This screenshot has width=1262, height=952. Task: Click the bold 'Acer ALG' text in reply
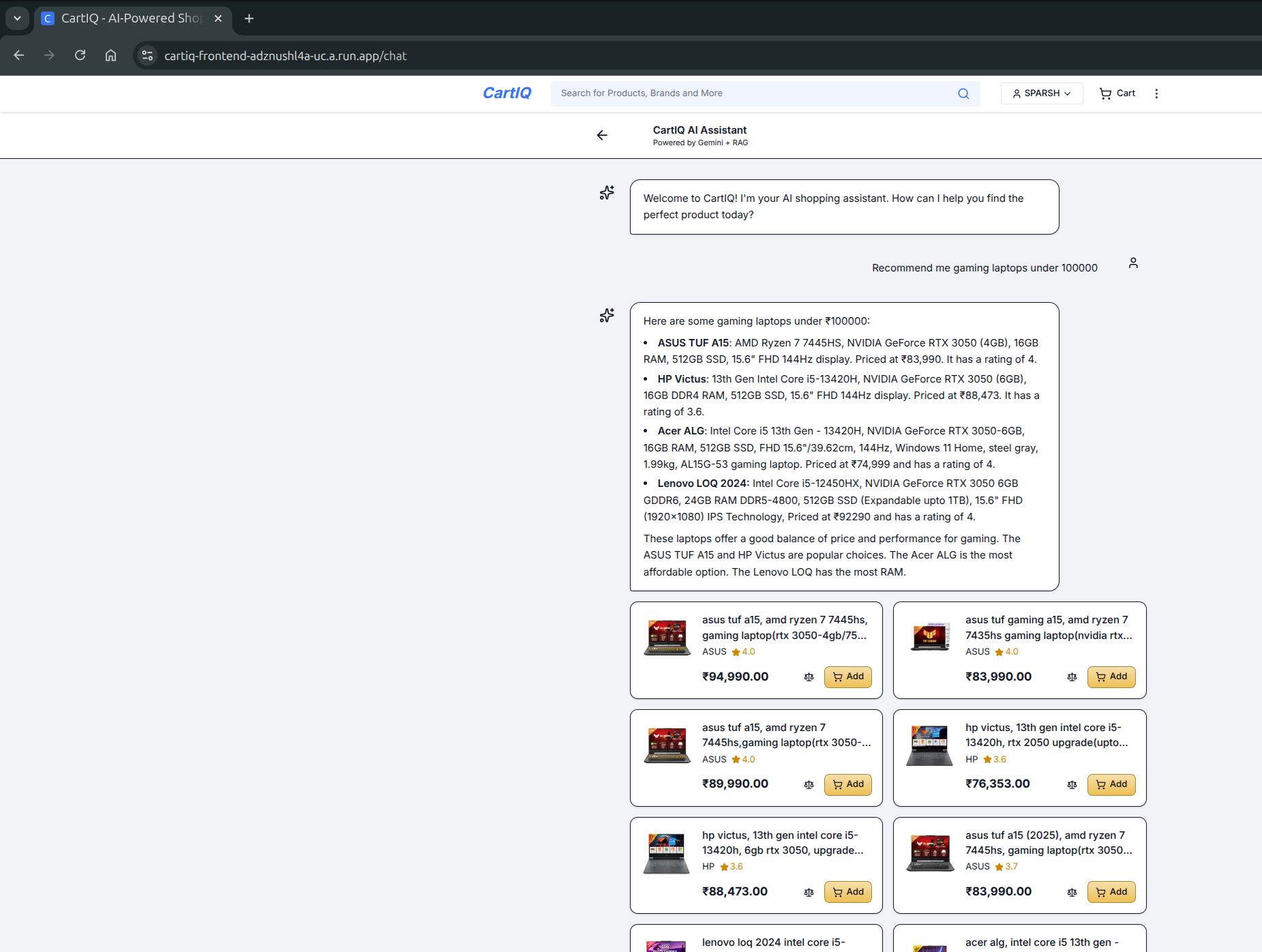(681, 431)
